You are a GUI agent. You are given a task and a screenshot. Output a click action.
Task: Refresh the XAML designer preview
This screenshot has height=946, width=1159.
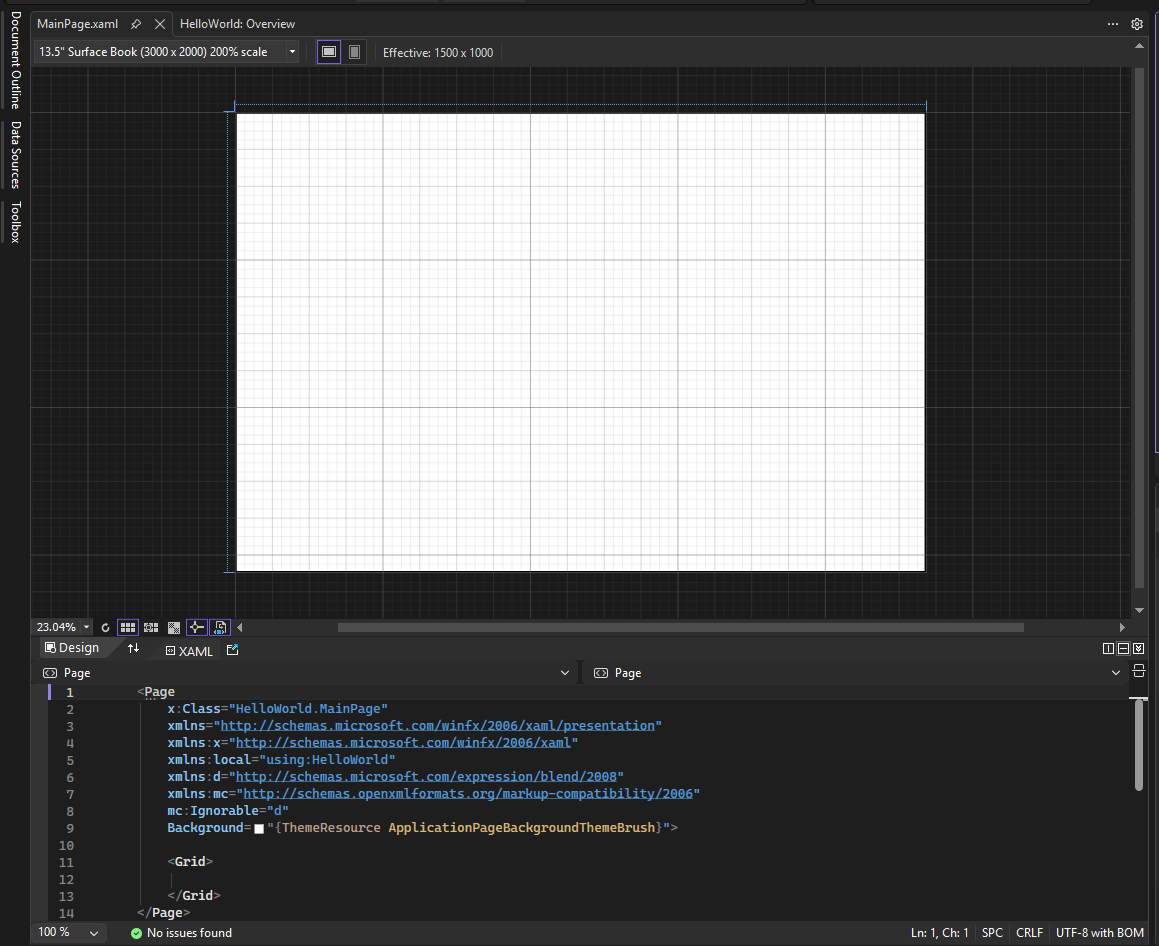point(105,627)
